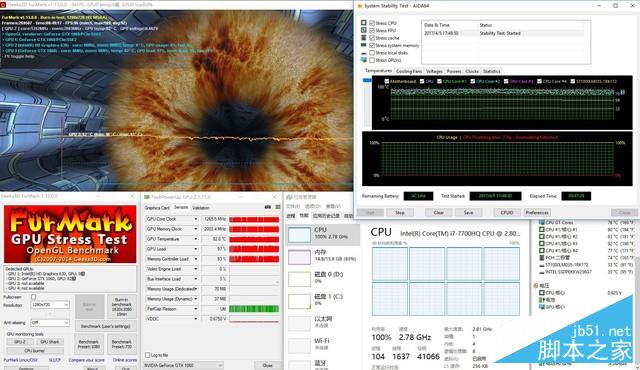
Task: Open Memory Controller Load dropdown
Action: click(x=196, y=259)
